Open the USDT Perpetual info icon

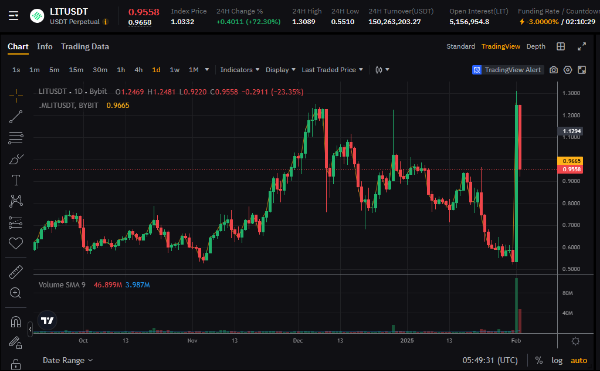point(106,22)
